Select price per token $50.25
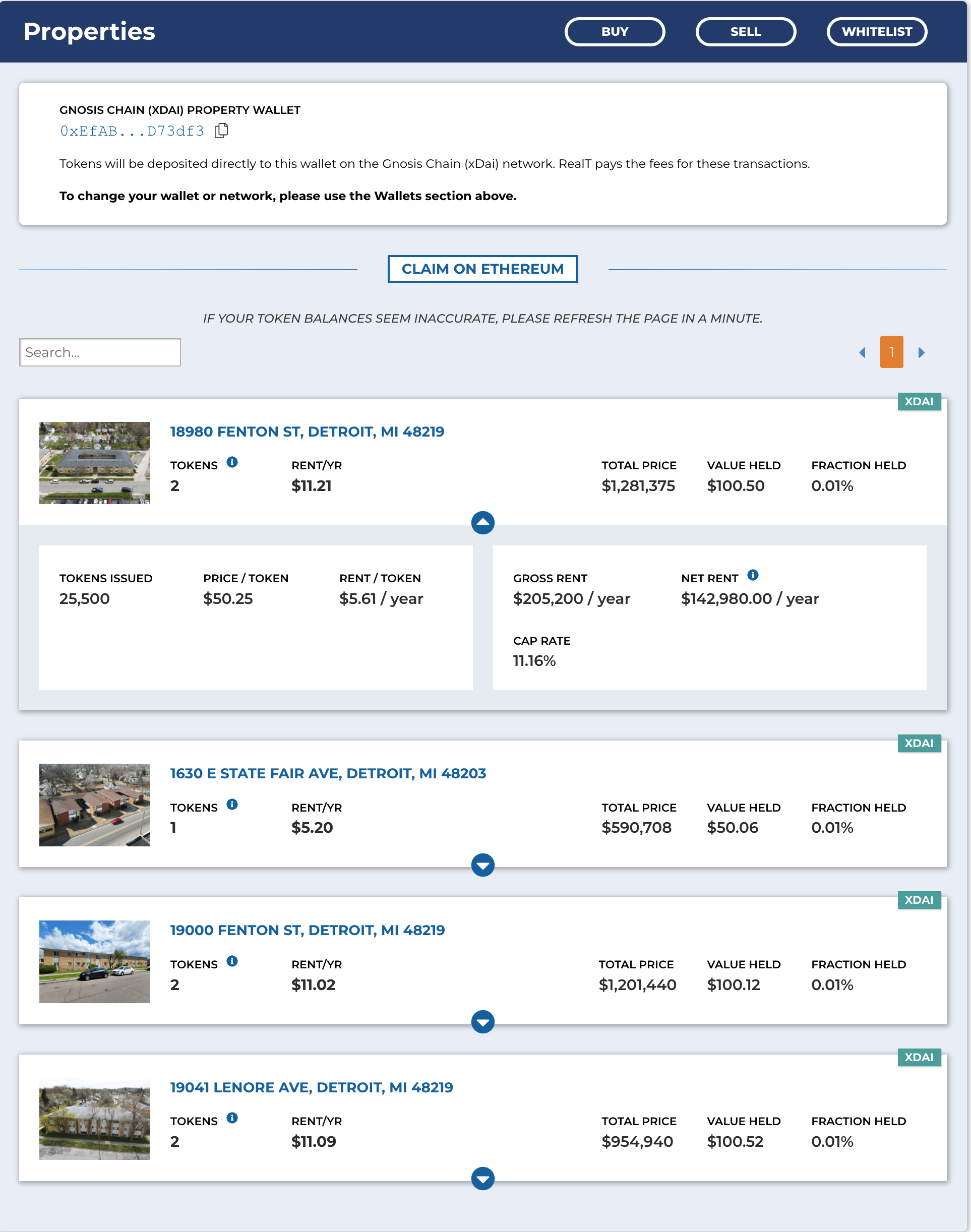The width and height of the screenshot is (971, 1232). (x=228, y=598)
